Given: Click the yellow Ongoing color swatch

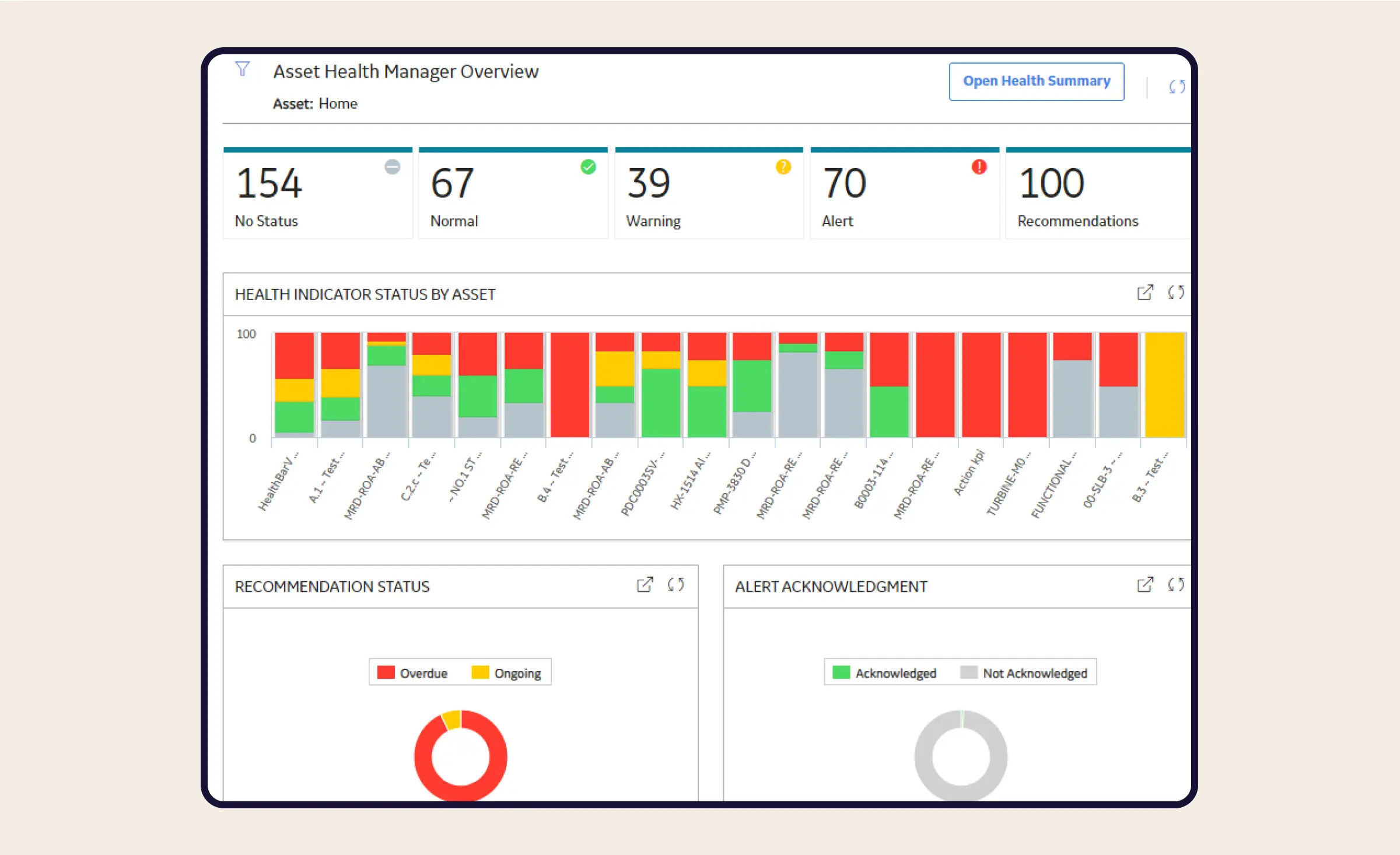Looking at the screenshot, I should point(480,672).
